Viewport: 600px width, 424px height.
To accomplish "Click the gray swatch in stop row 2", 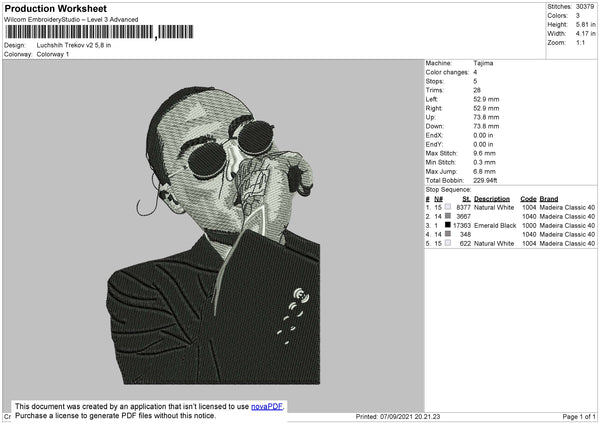I will click(448, 216).
